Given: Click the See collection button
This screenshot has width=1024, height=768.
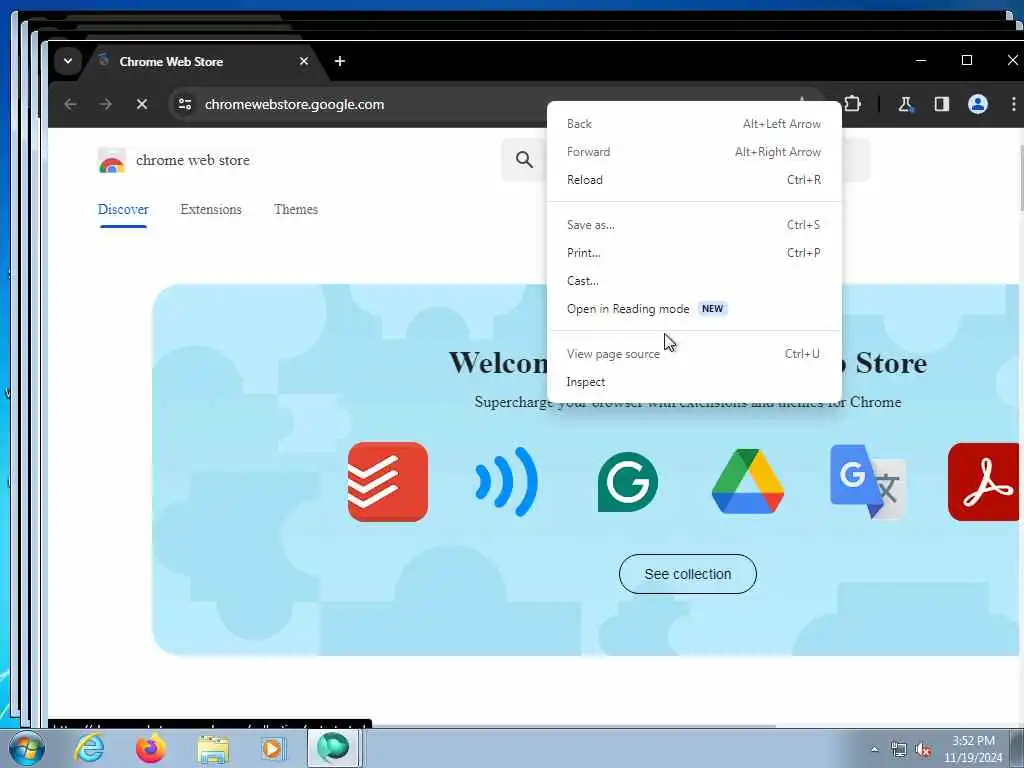Looking at the screenshot, I should coord(688,574).
